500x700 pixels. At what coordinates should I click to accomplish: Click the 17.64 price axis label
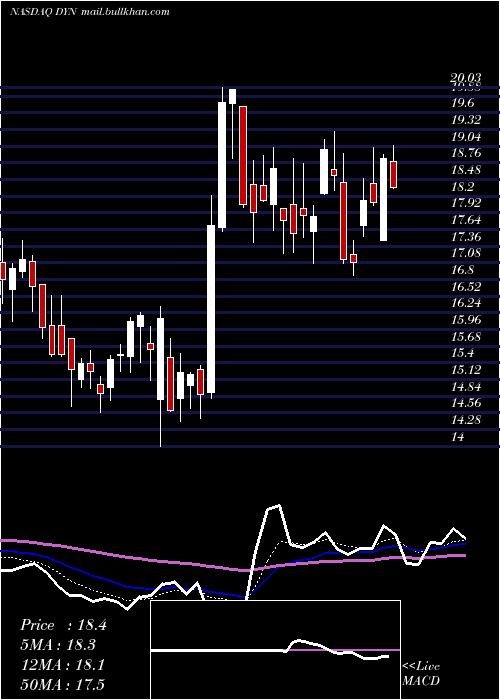coord(466,220)
